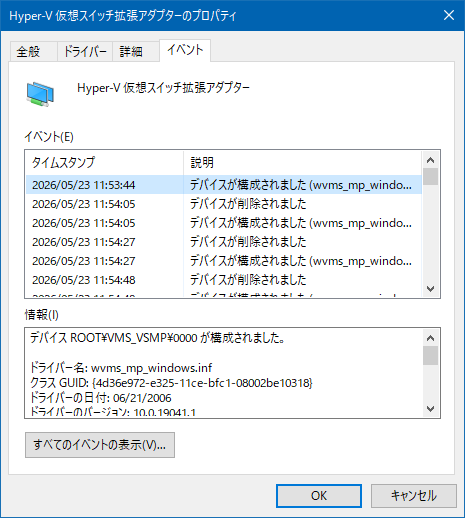Select the first 11:54:05 device deleted event

[x=224, y=204]
